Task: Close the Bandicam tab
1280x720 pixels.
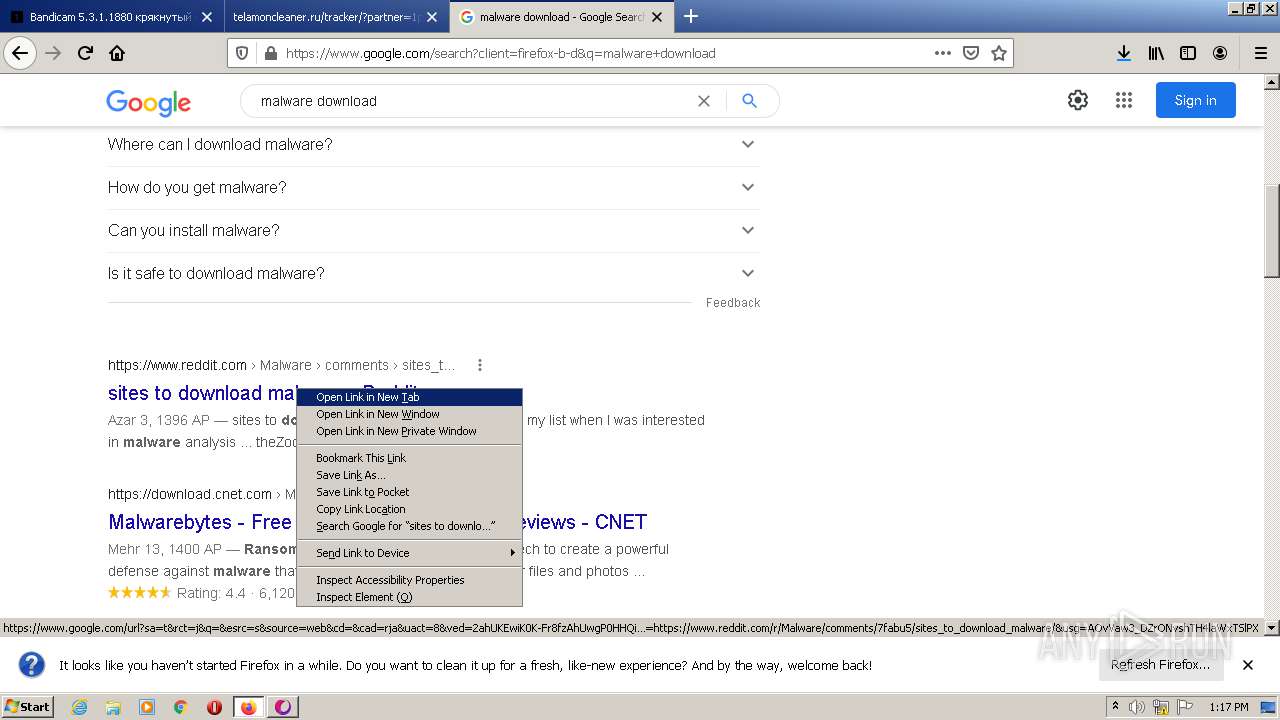Action: 207,17
